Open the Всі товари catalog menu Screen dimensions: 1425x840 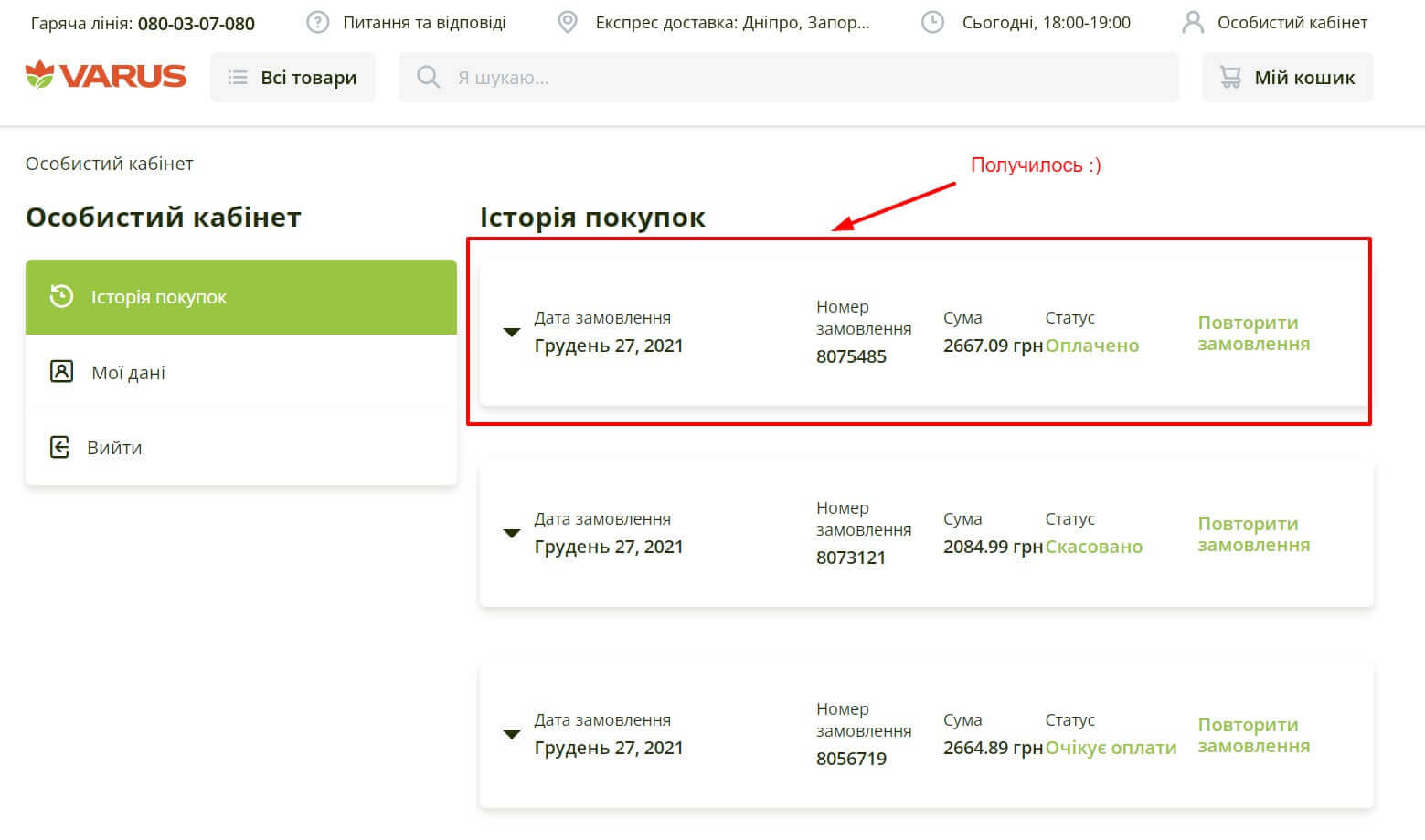292,77
